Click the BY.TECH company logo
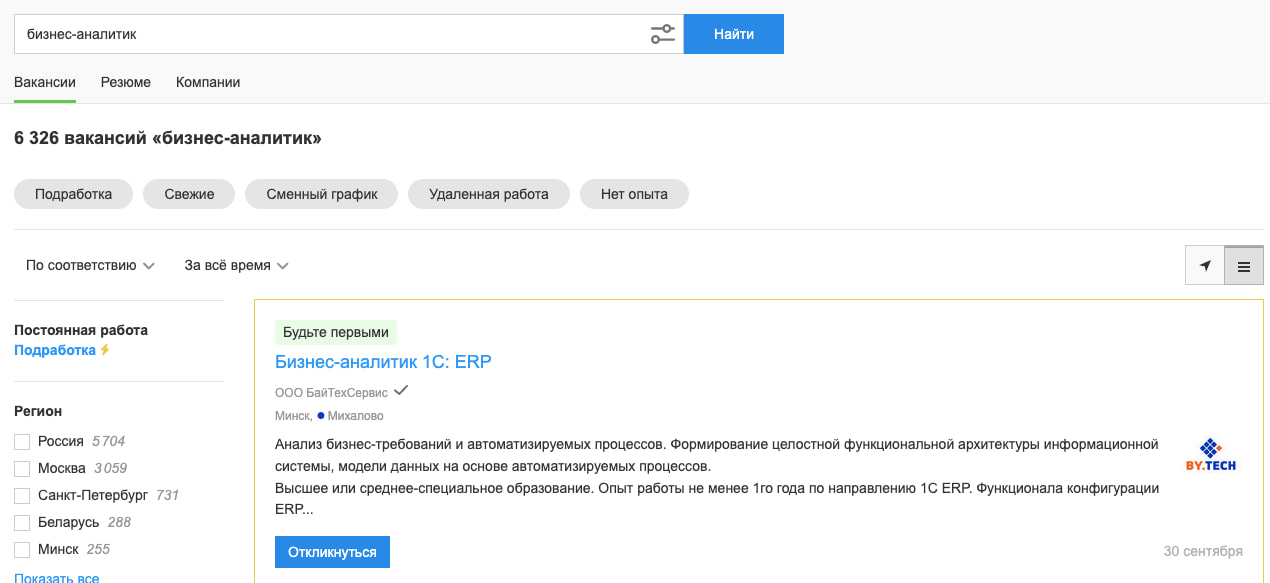 click(1212, 455)
